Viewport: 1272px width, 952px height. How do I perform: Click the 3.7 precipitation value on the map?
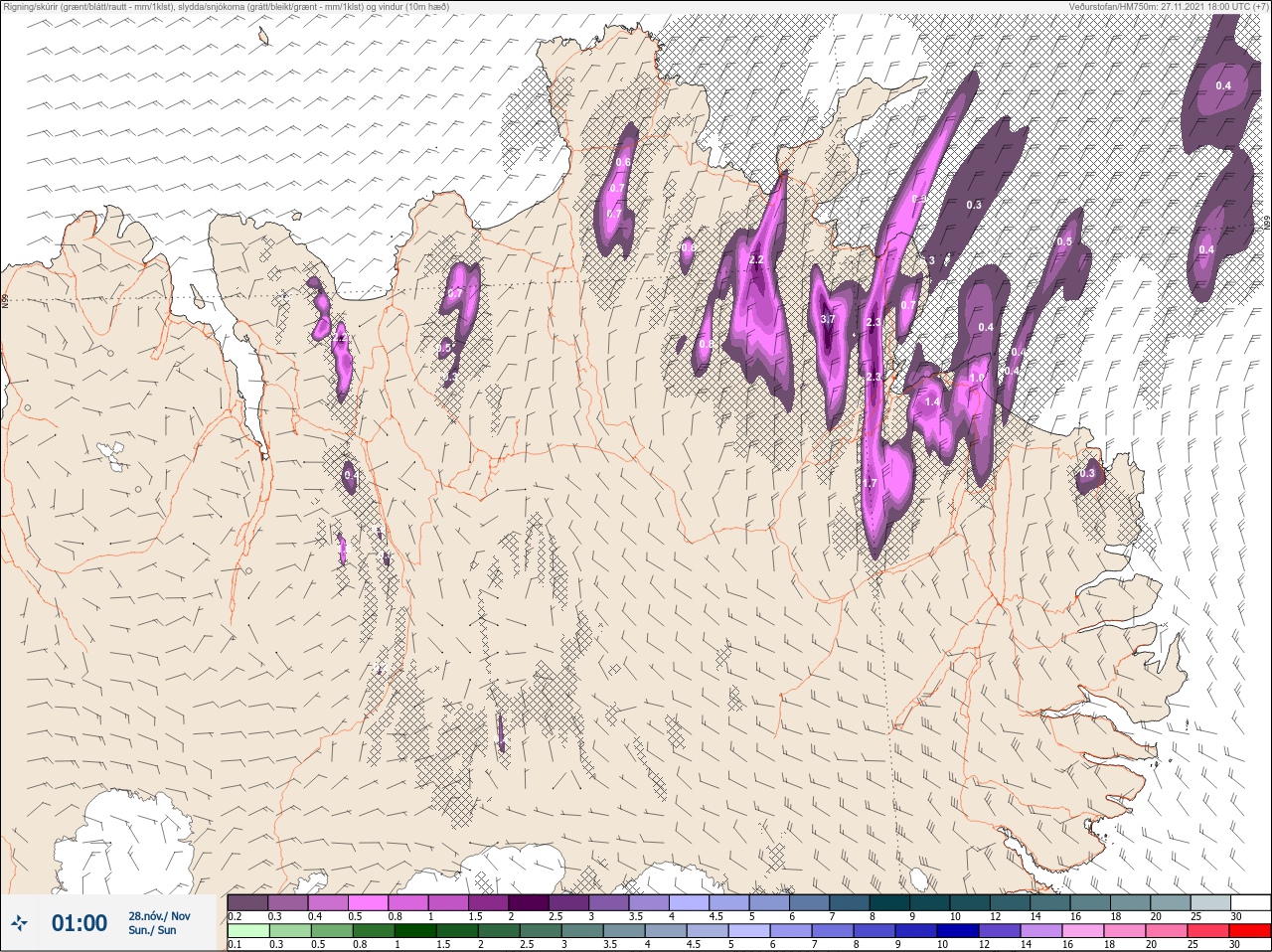[x=828, y=319]
